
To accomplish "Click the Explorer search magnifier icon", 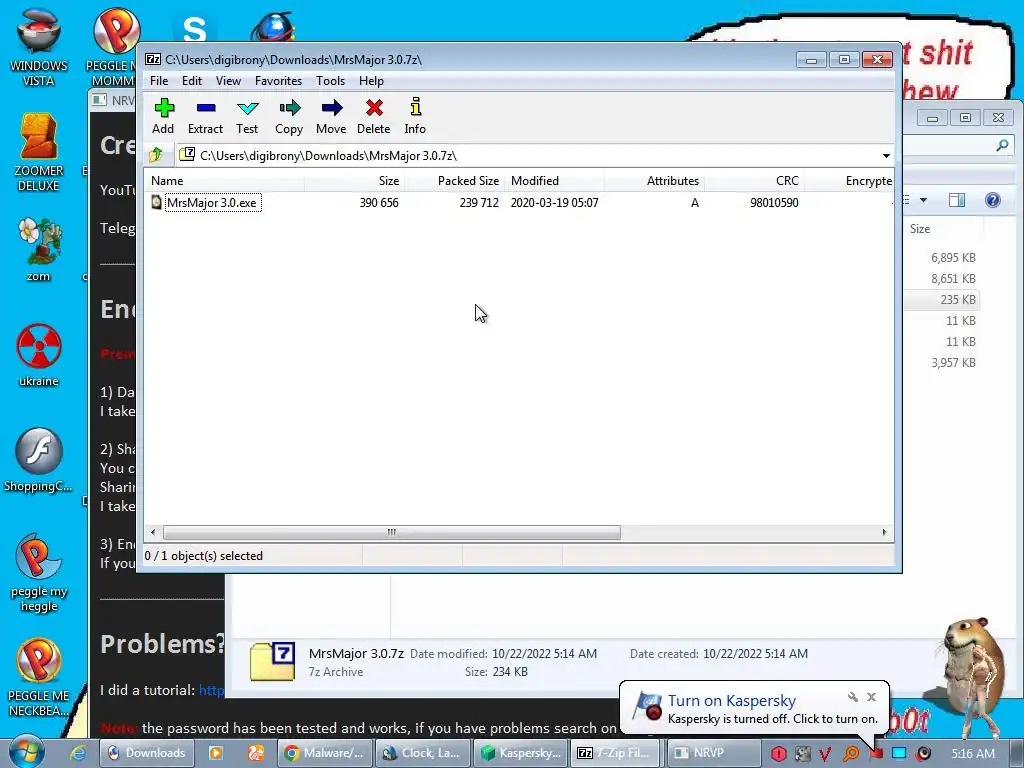I will pyautogui.click(x=1002, y=145).
